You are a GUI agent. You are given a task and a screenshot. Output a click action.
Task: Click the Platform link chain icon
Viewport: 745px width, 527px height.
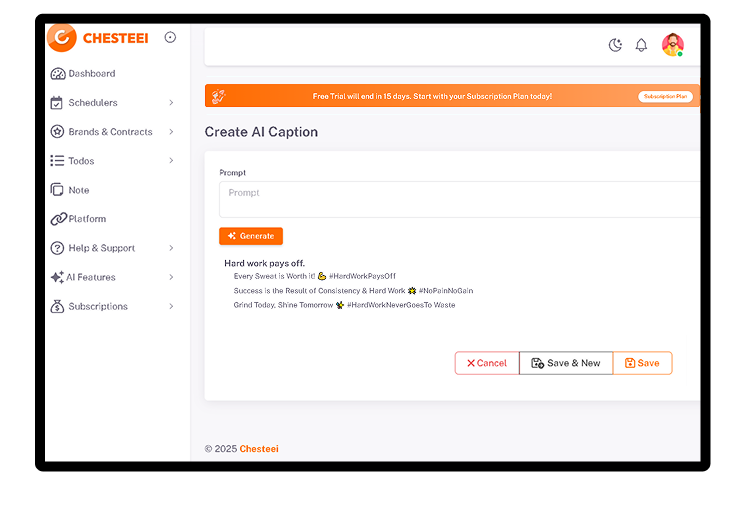point(59,219)
